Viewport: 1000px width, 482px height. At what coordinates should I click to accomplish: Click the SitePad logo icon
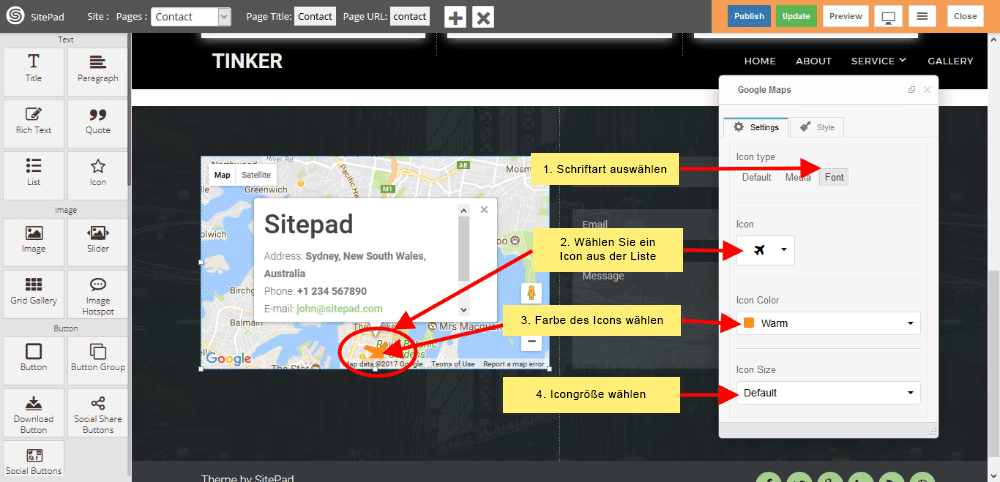pos(16,17)
